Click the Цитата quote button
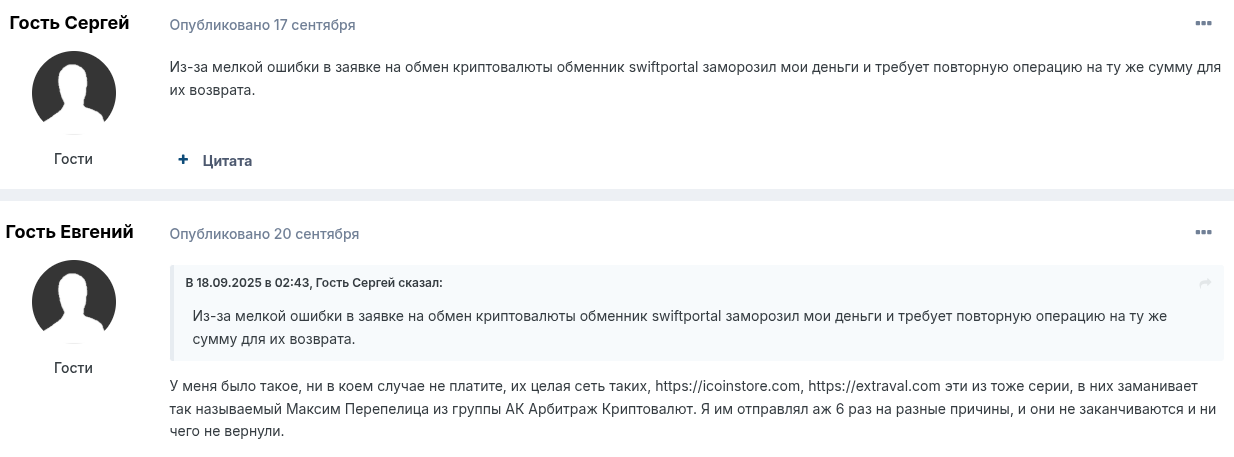 pyautogui.click(x=227, y=160)
